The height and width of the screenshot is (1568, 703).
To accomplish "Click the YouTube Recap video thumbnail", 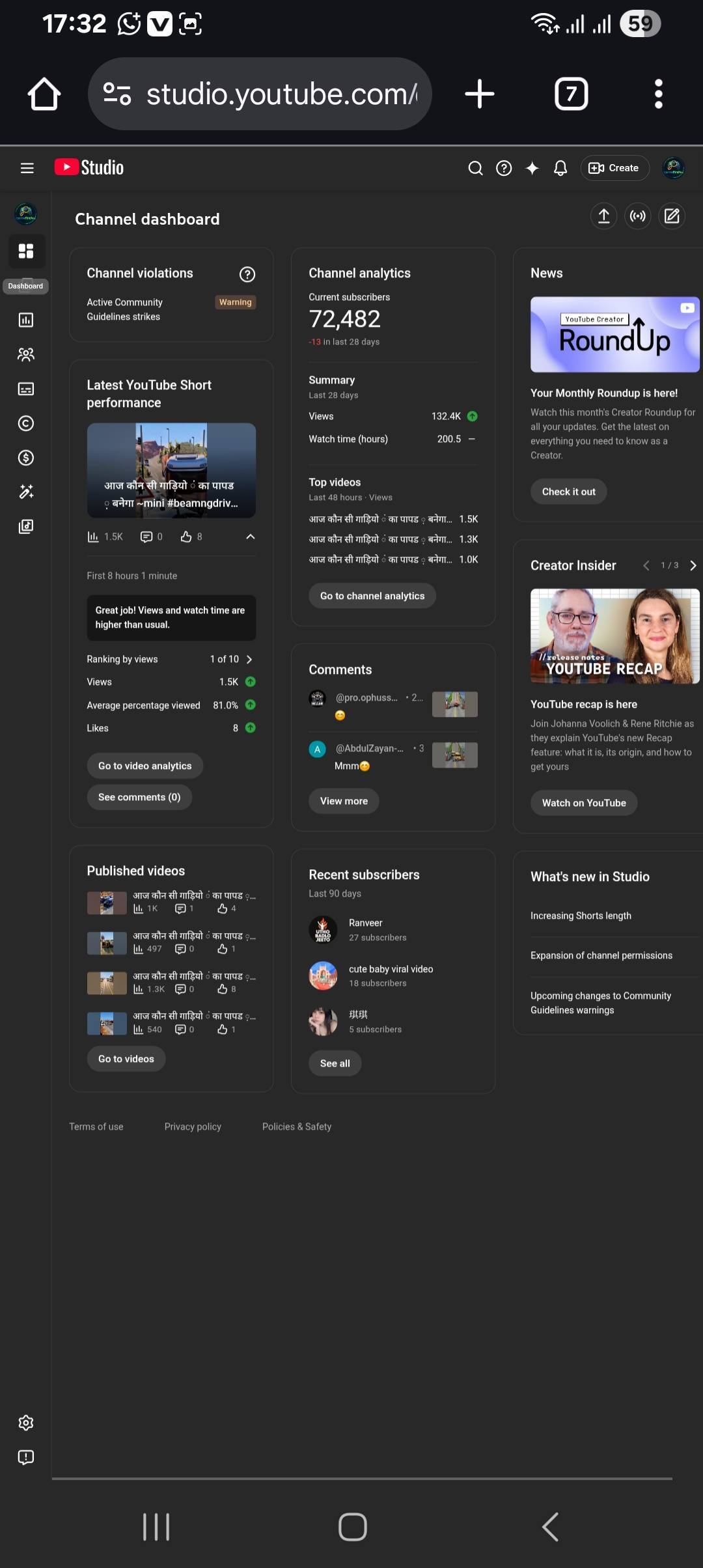I will 614,636.
